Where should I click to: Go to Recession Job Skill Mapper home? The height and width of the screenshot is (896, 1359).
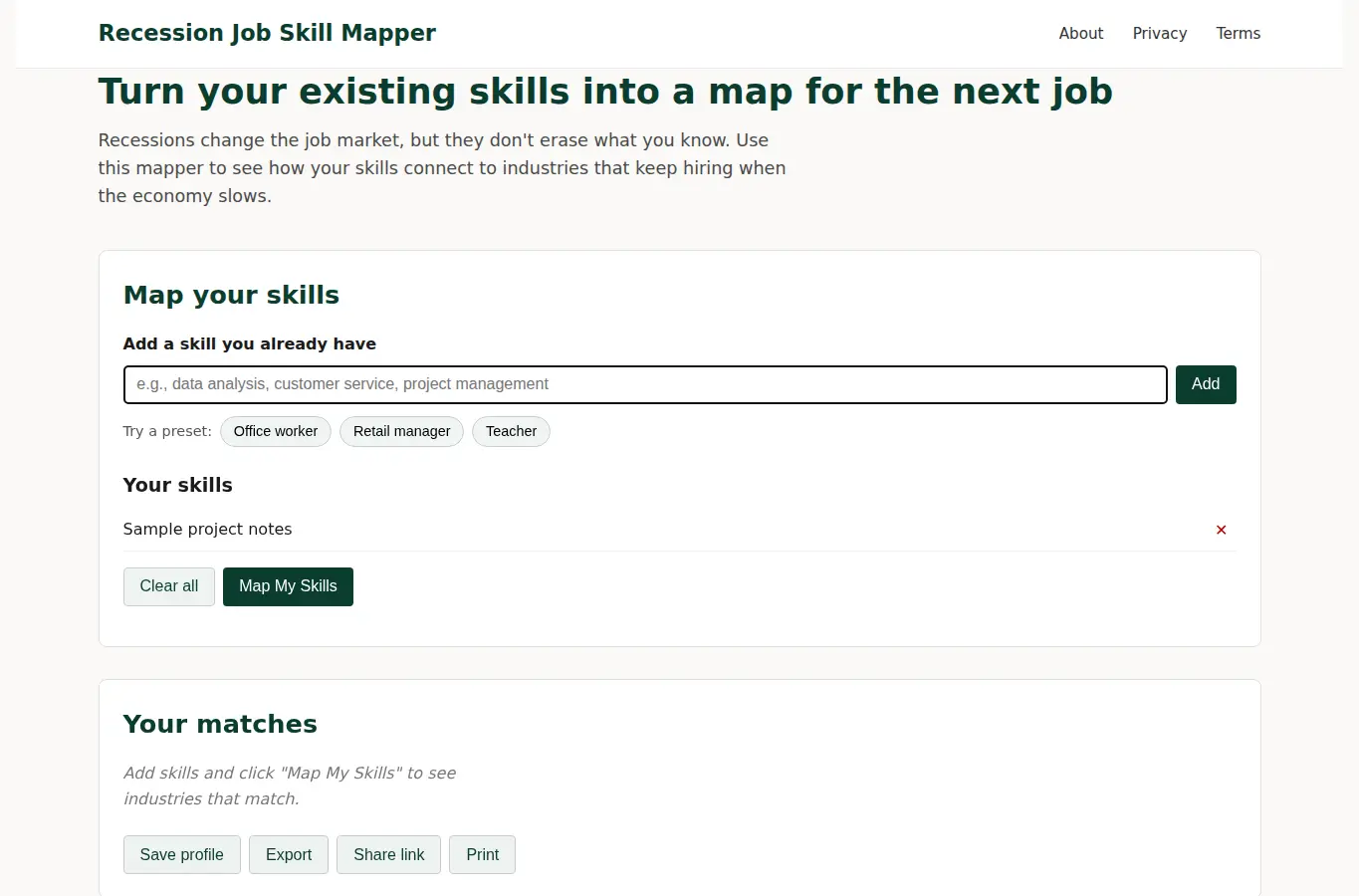pos(267,33)
